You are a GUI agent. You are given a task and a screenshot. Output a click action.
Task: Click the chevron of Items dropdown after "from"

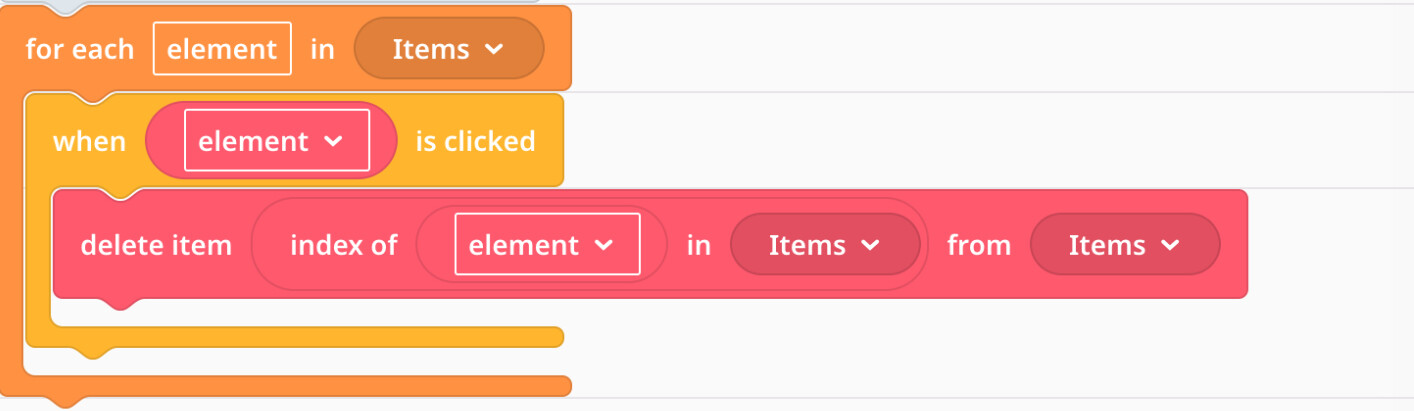[1170, 245]
